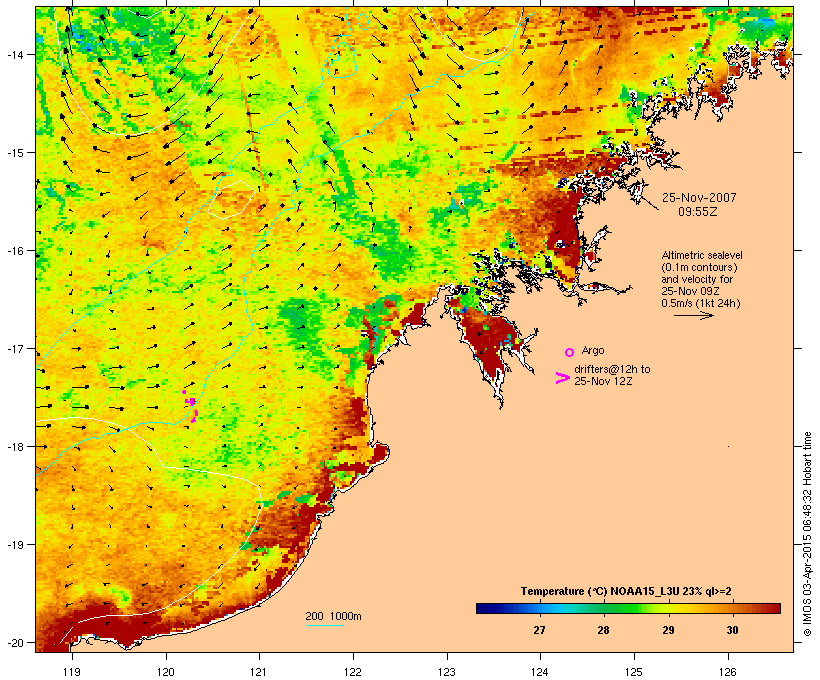
Task: Click the latitude axis label -15
Action: pyautogui.click(x=15, y=153)
